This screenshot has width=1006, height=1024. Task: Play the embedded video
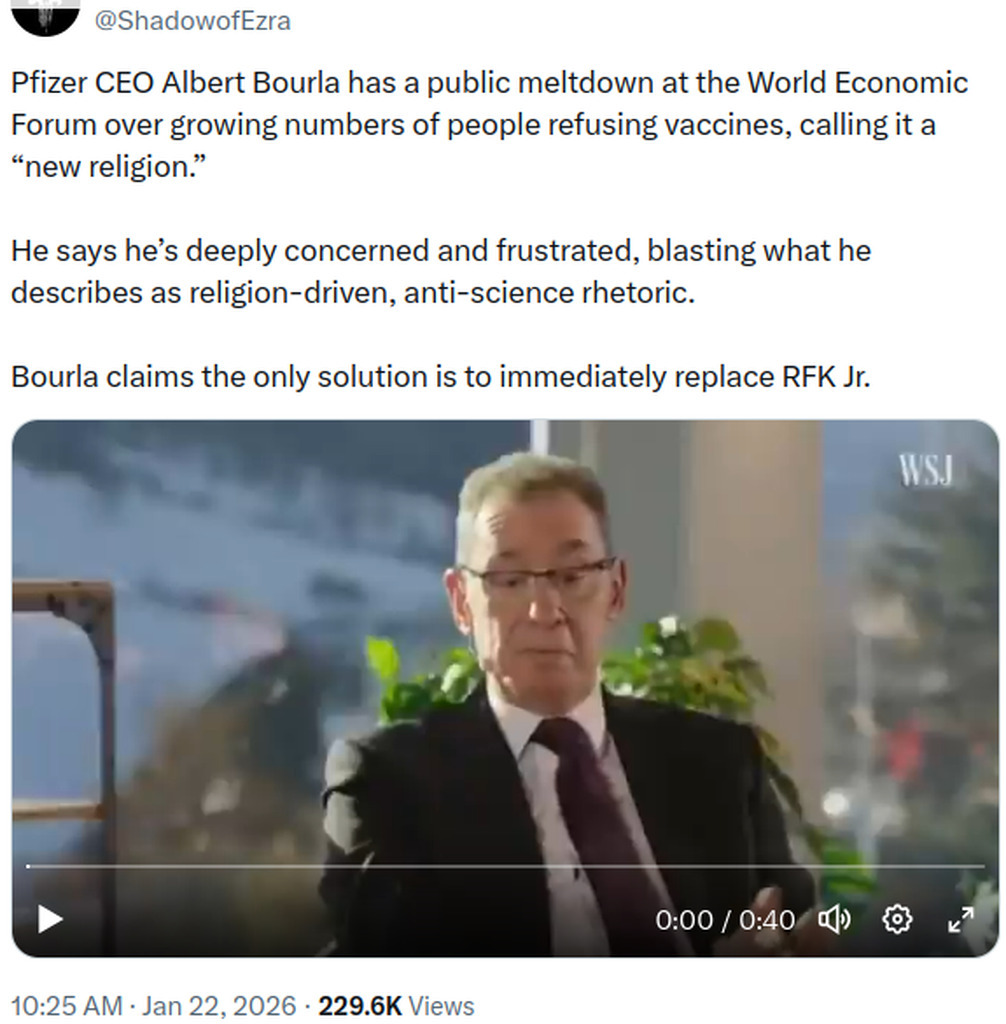point(50,920)
